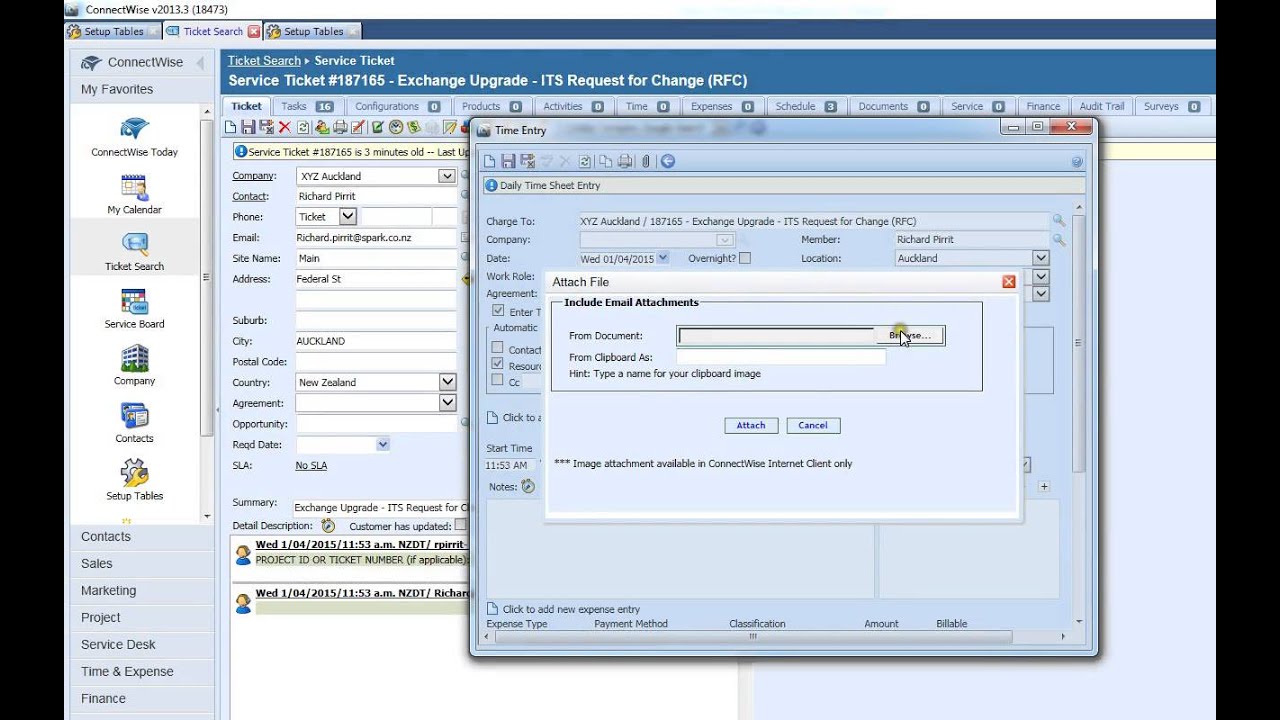Open Location dropdown showing Auckland

(1040, 258)
